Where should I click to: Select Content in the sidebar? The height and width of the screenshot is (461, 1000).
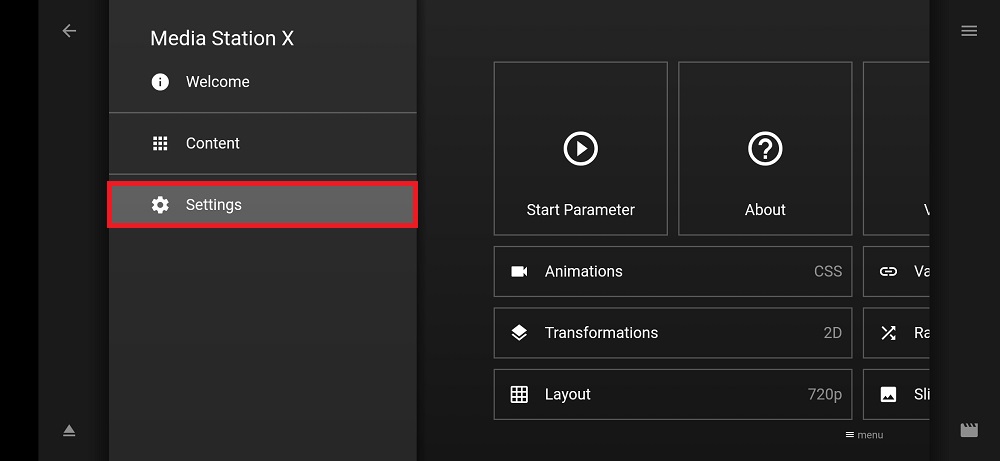click(x=263, y=143)
